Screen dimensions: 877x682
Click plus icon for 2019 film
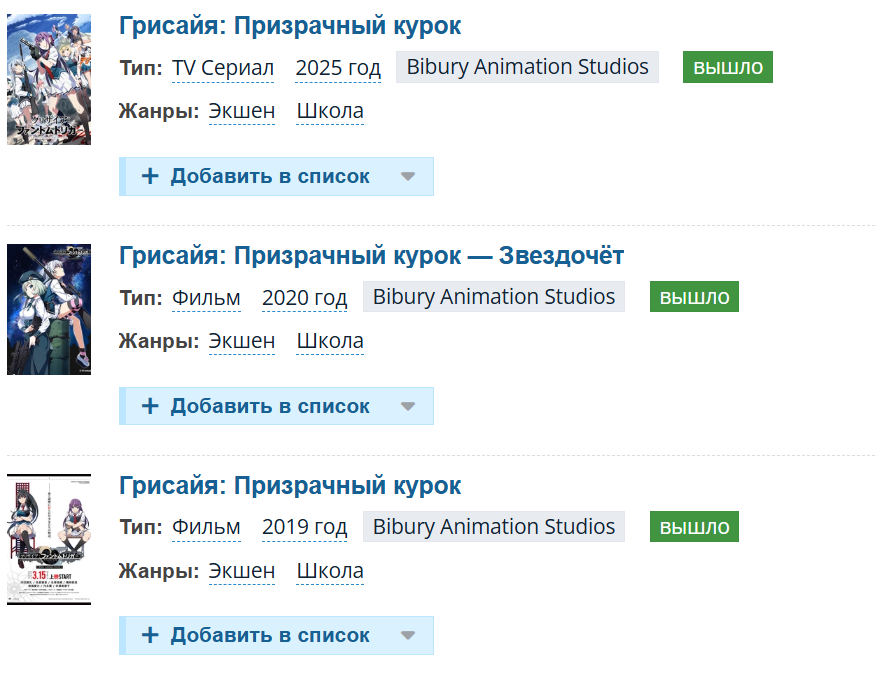click(x=150, y=636)
